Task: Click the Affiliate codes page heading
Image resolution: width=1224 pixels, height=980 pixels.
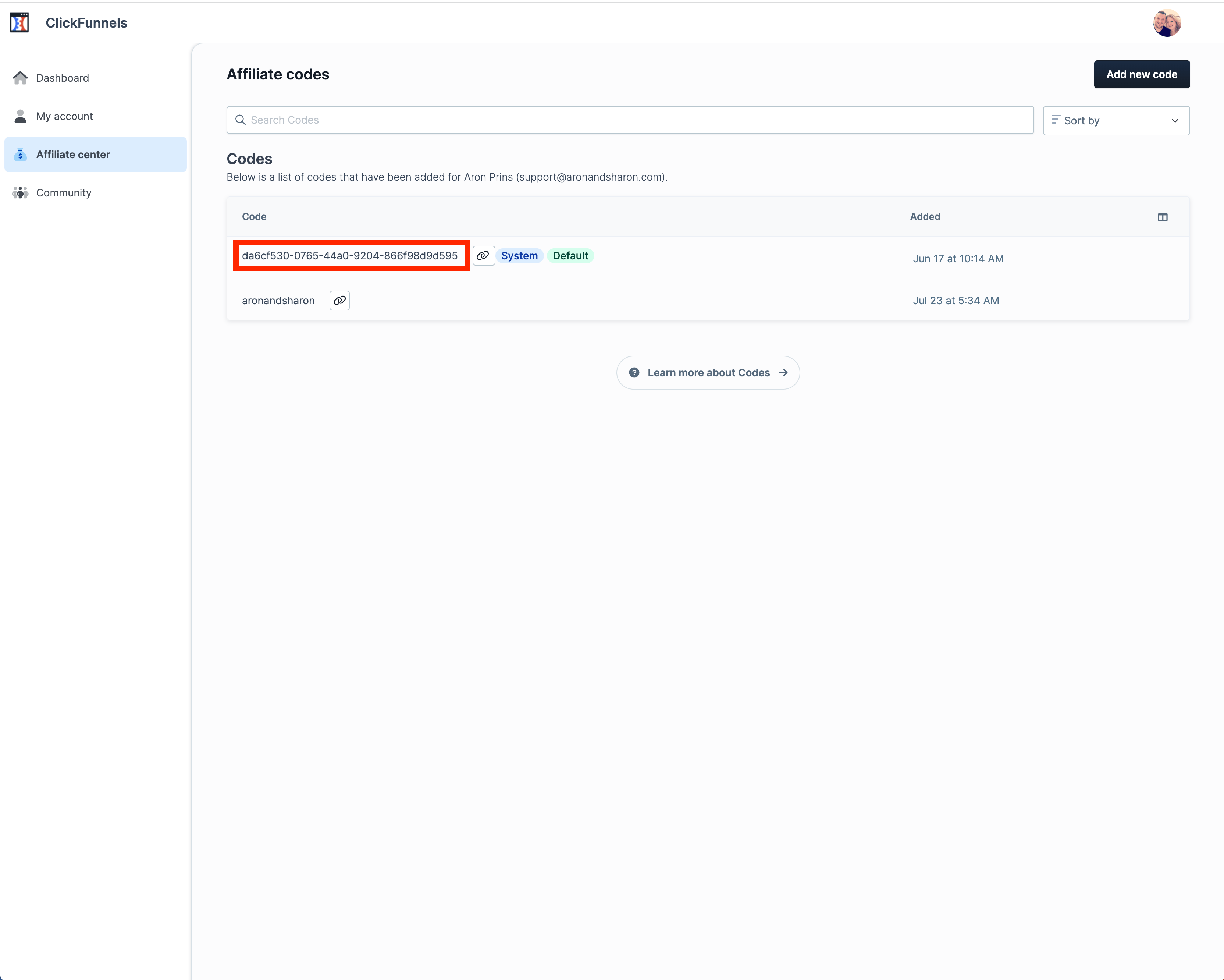Action: pos(278,74)
